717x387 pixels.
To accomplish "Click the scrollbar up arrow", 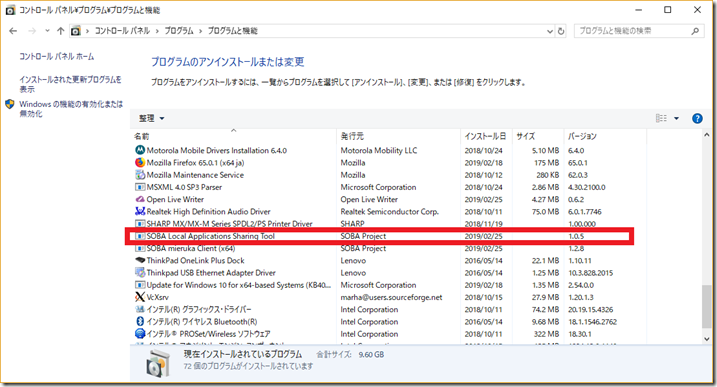I will point(706,135).
